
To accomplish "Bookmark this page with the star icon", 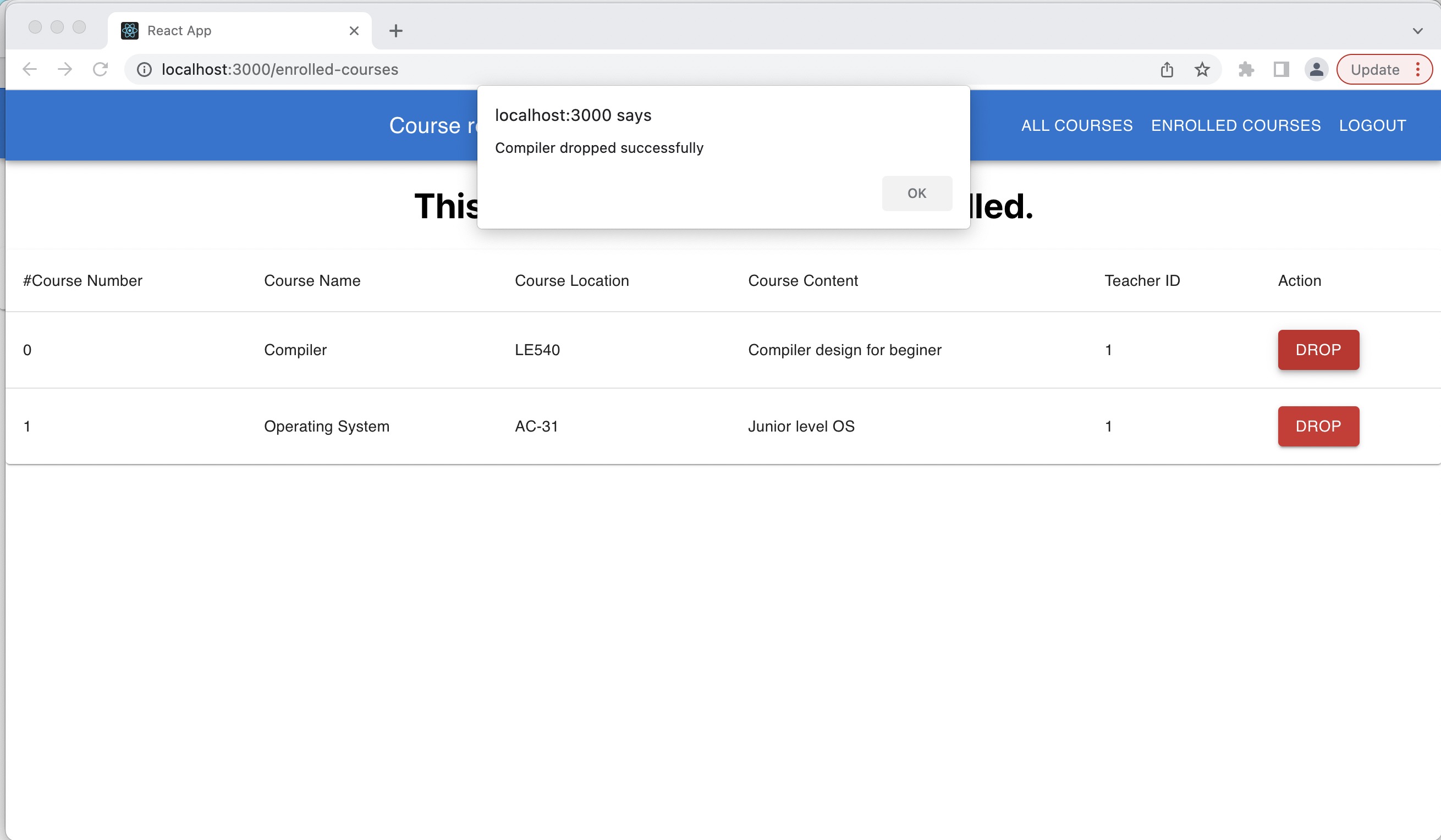I will [1202, 70].
